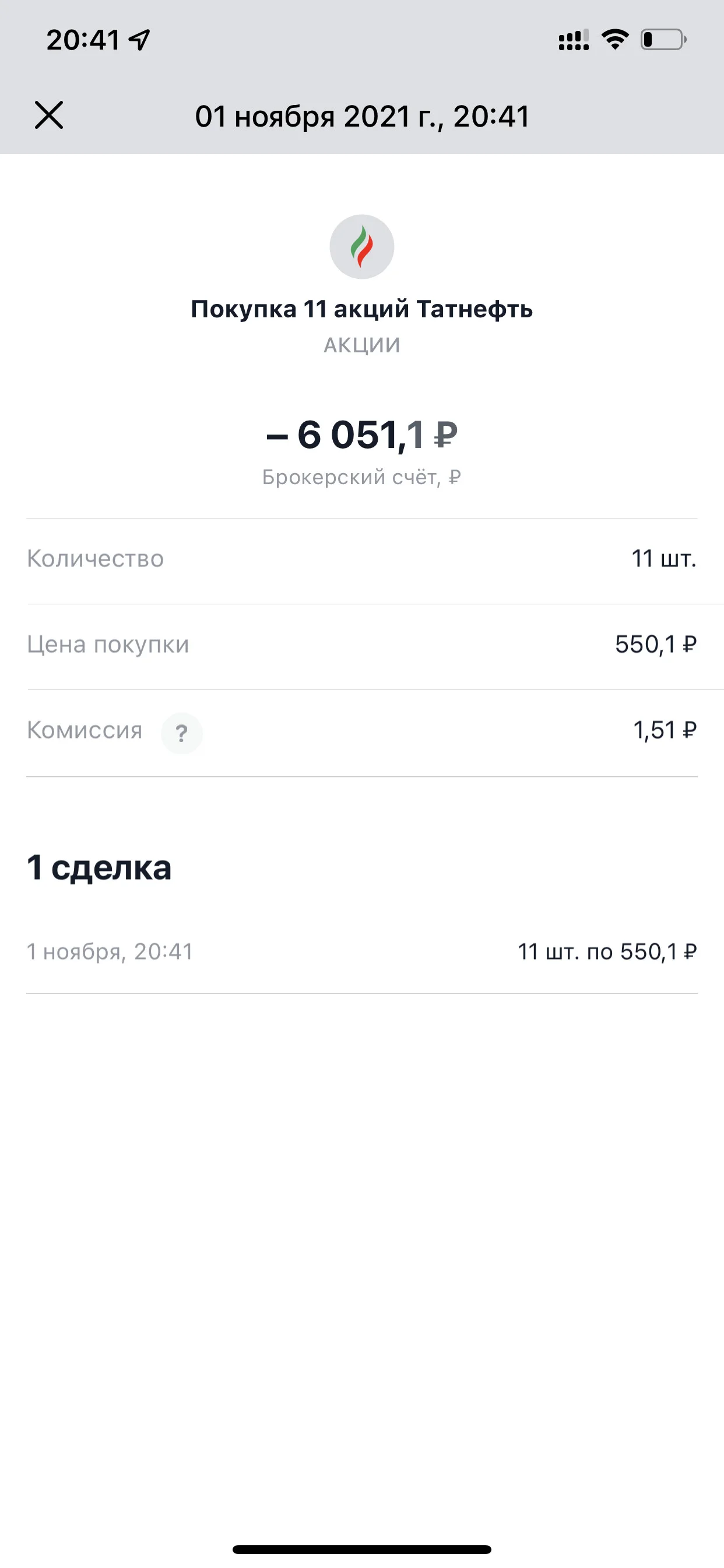Tap the Wi-Fi status icon

(x=614, y=40)
